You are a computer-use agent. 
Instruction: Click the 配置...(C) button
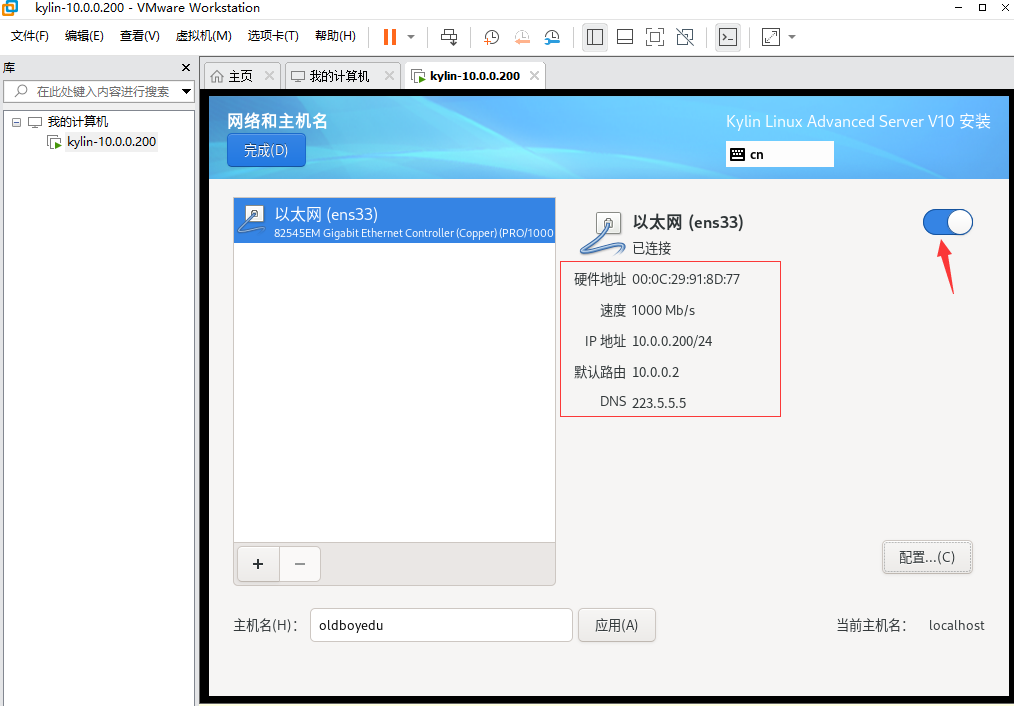927,557
